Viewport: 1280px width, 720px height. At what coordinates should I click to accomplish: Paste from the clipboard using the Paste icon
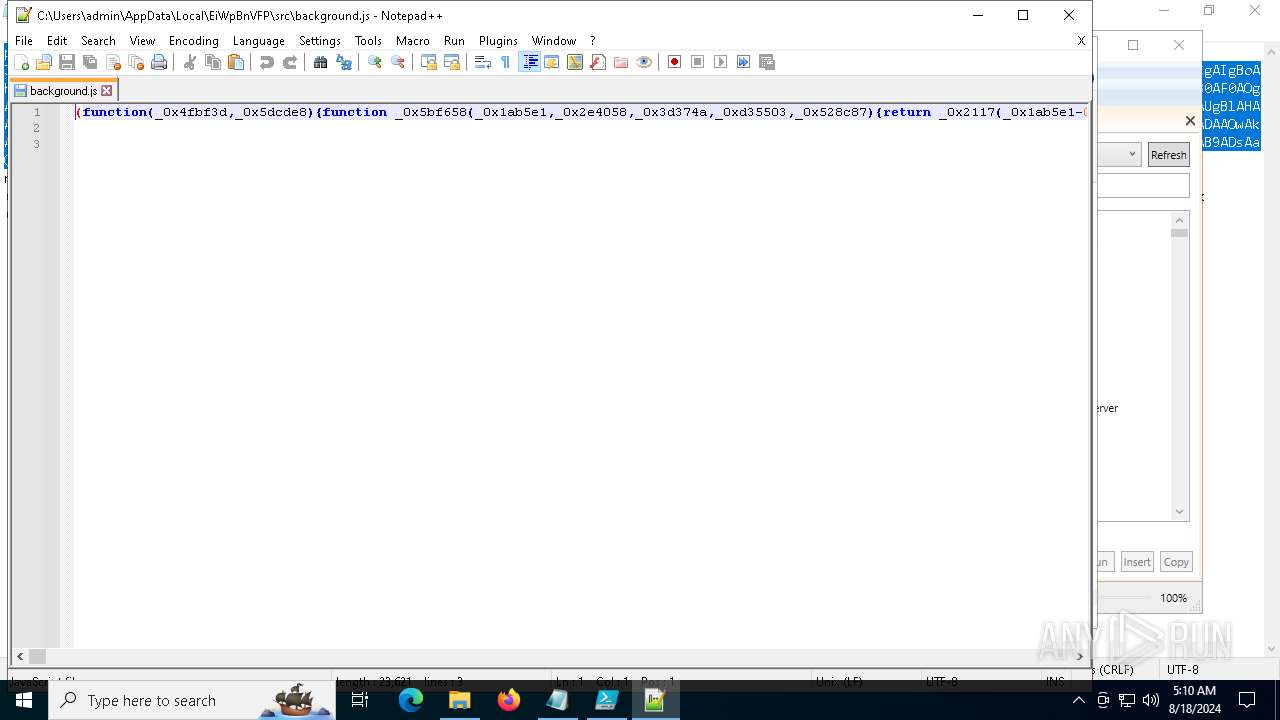236,62
